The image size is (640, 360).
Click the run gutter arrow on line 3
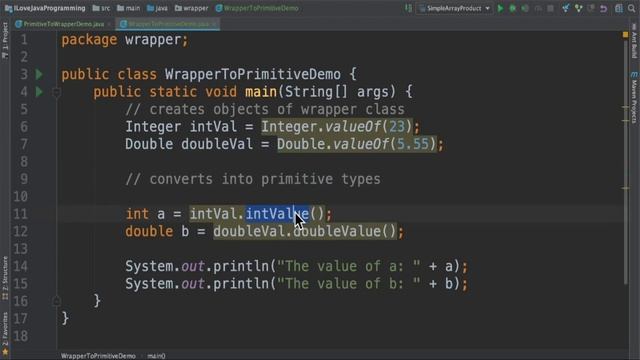point(39,74)
